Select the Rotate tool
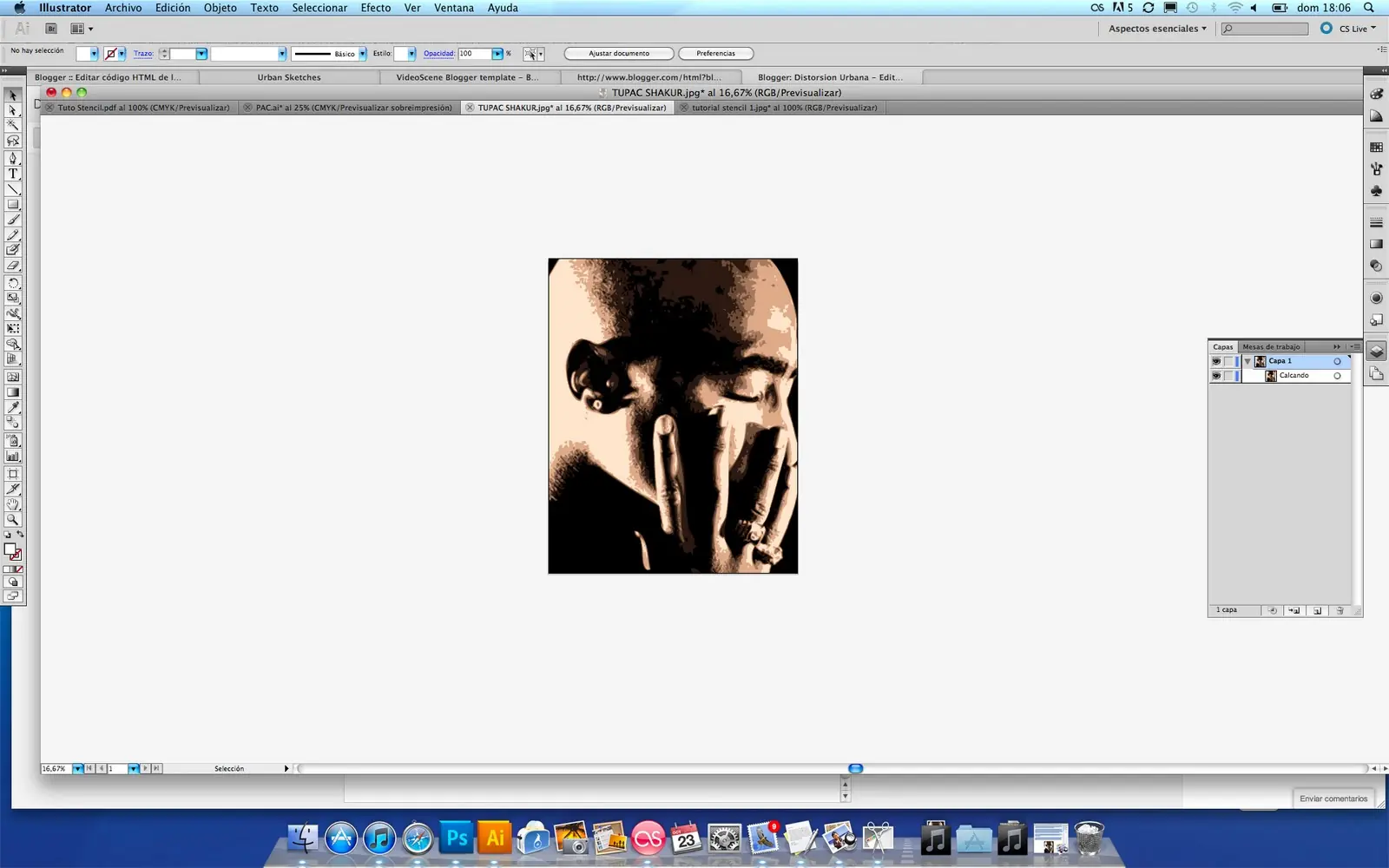This screenshot has height=868, width=1389. tap(13, 283)
